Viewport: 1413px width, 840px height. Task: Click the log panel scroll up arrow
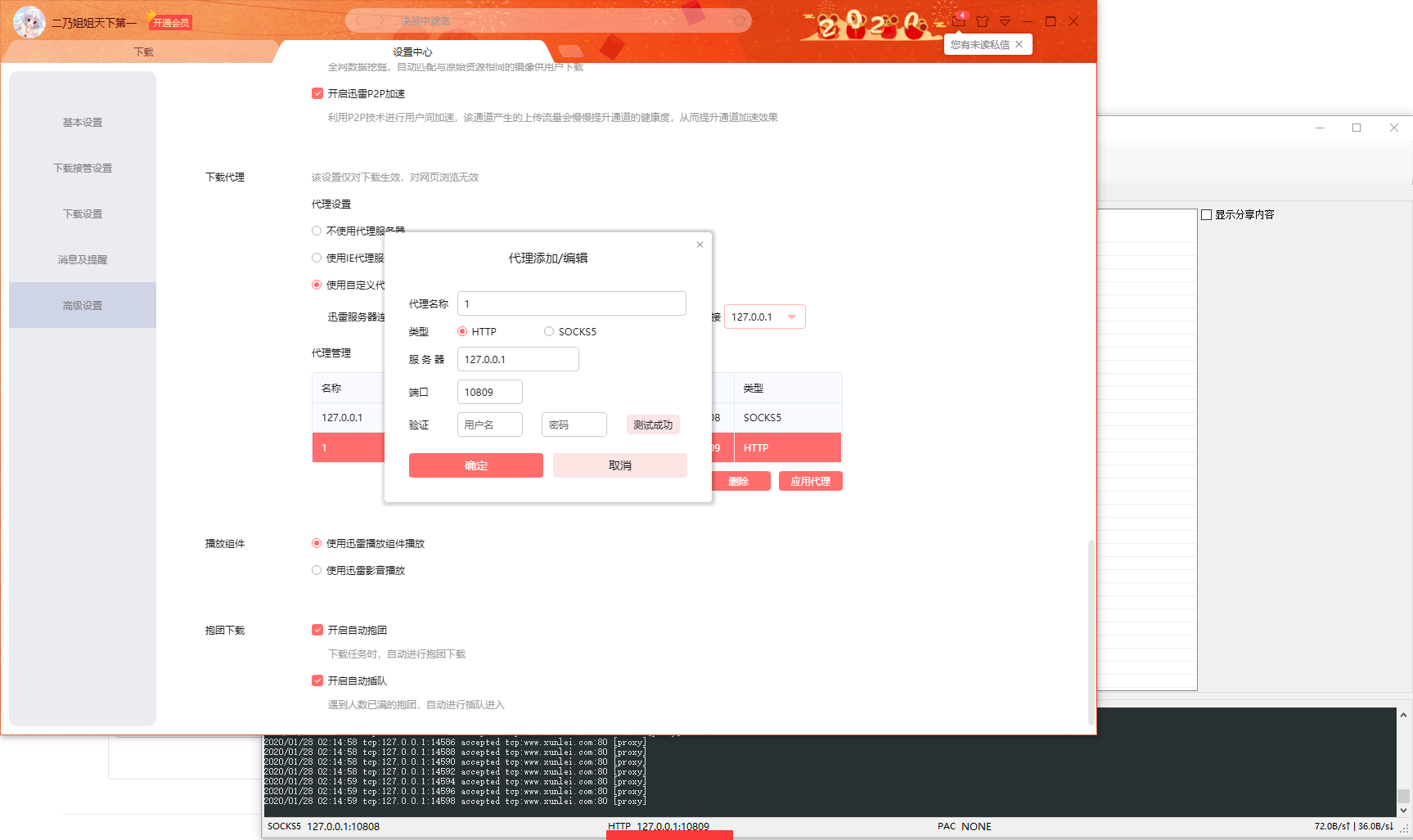point(1403,715)
